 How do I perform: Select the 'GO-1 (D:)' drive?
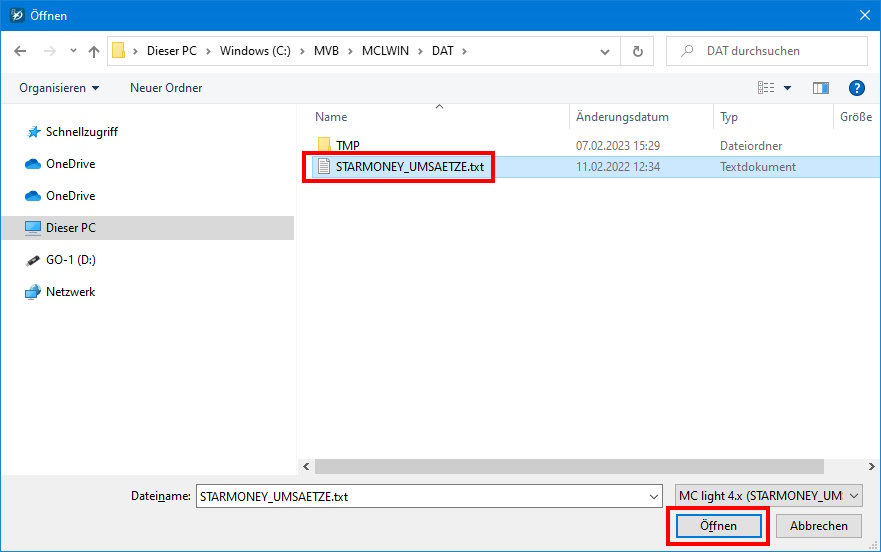tap(71, 260)
